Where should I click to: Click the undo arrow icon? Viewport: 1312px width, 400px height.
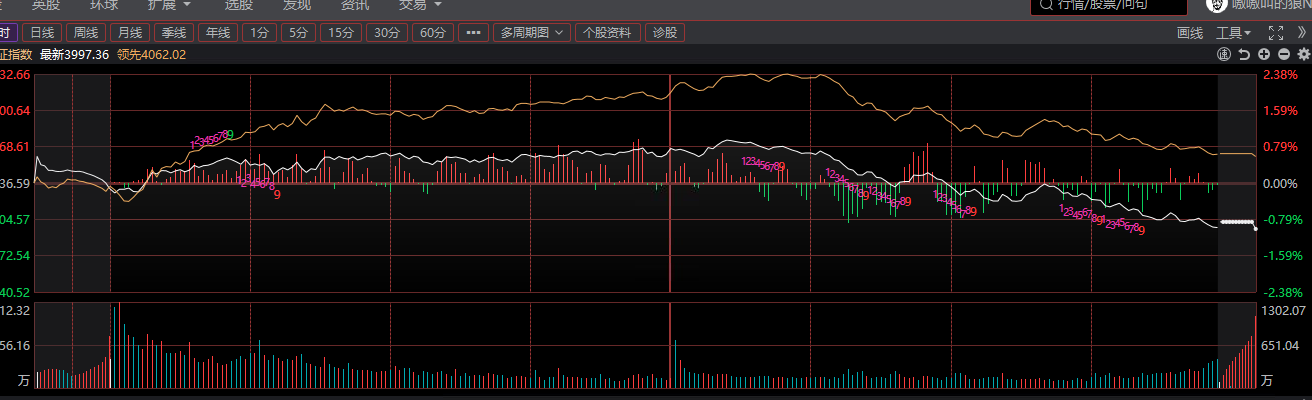1244,54
